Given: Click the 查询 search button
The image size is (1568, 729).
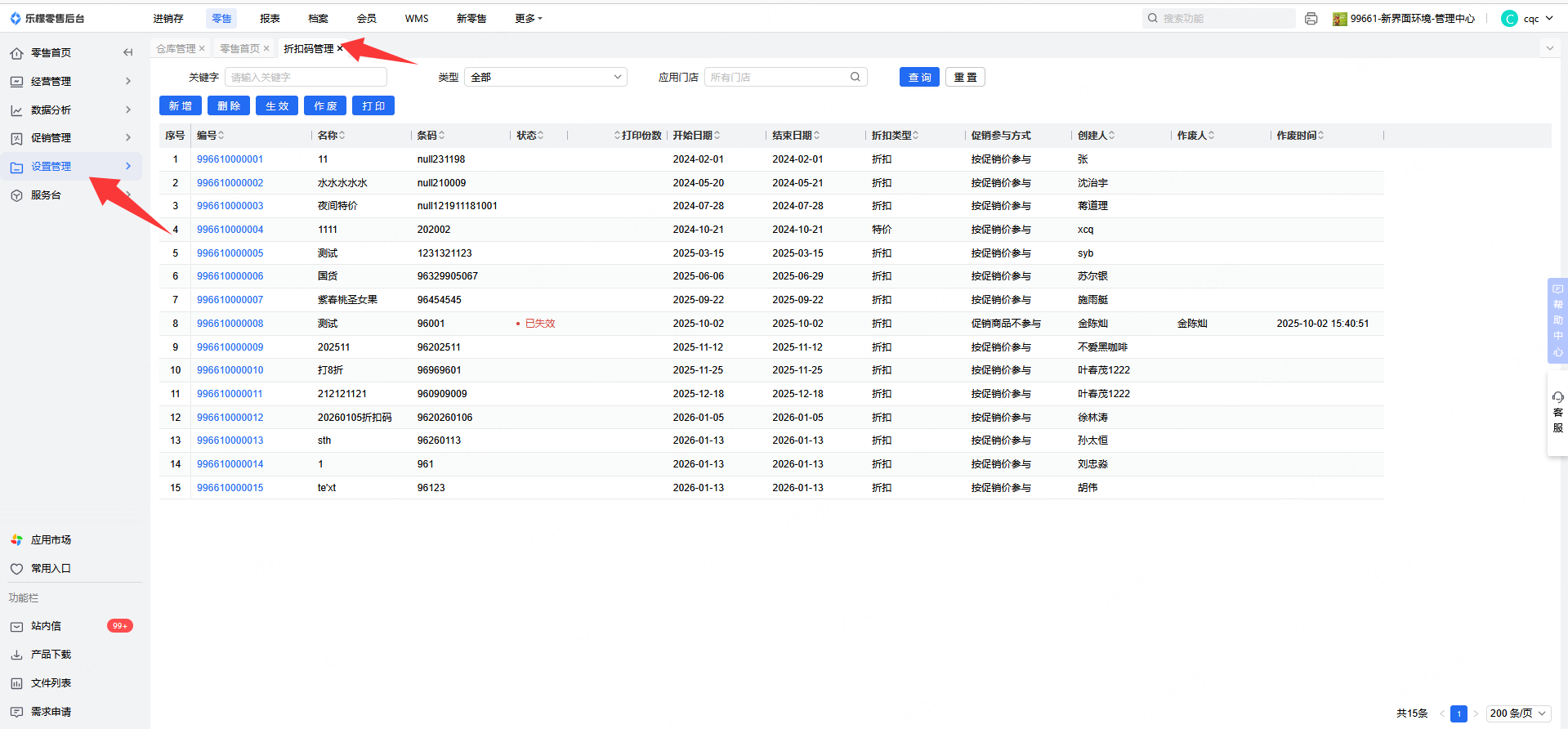Looking at the screenshot, I should [x=919, y=77].
